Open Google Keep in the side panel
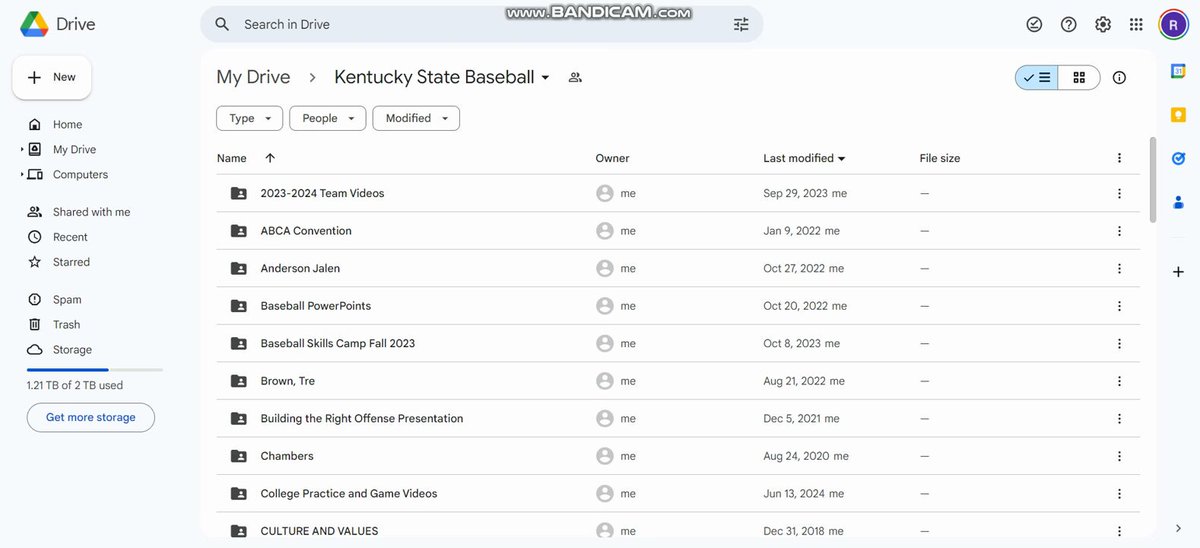 (1178, 115)
